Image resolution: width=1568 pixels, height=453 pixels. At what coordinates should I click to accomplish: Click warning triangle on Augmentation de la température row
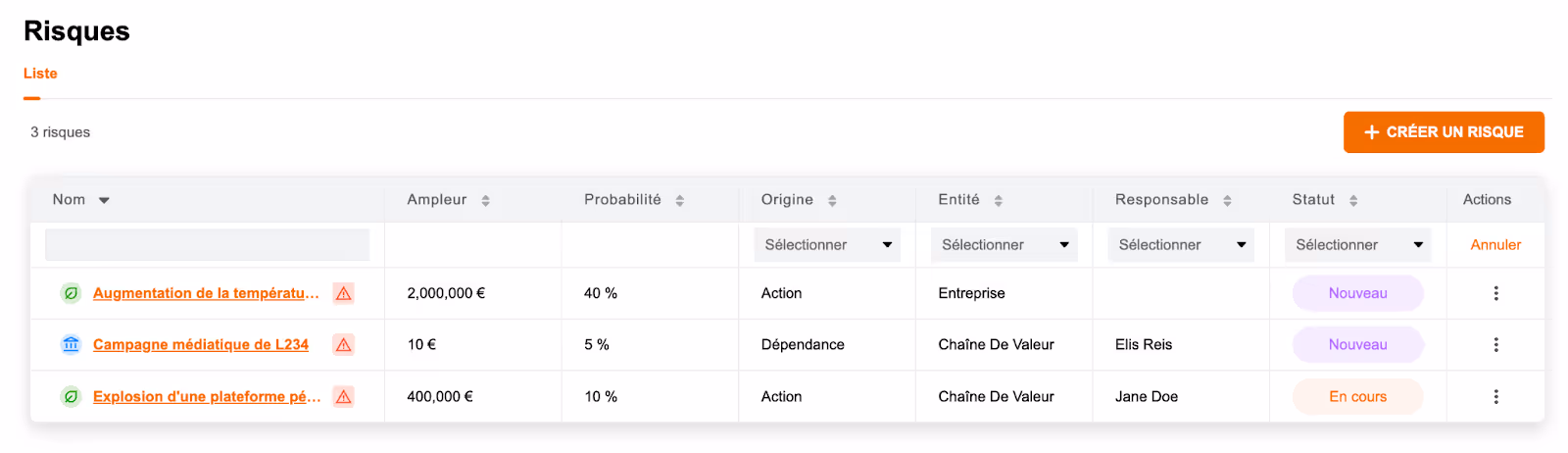(x=343, y=293)
